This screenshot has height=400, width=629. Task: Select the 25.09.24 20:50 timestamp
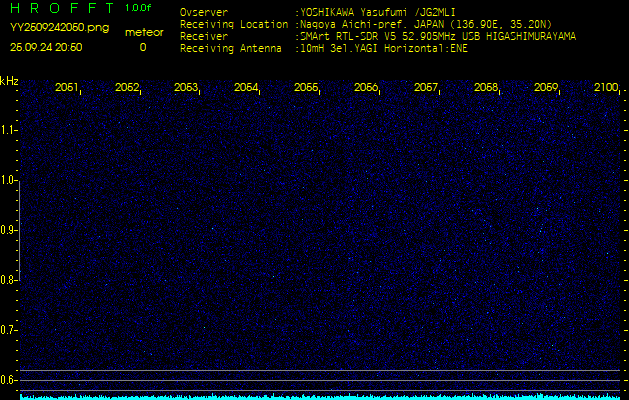[46, 47]
